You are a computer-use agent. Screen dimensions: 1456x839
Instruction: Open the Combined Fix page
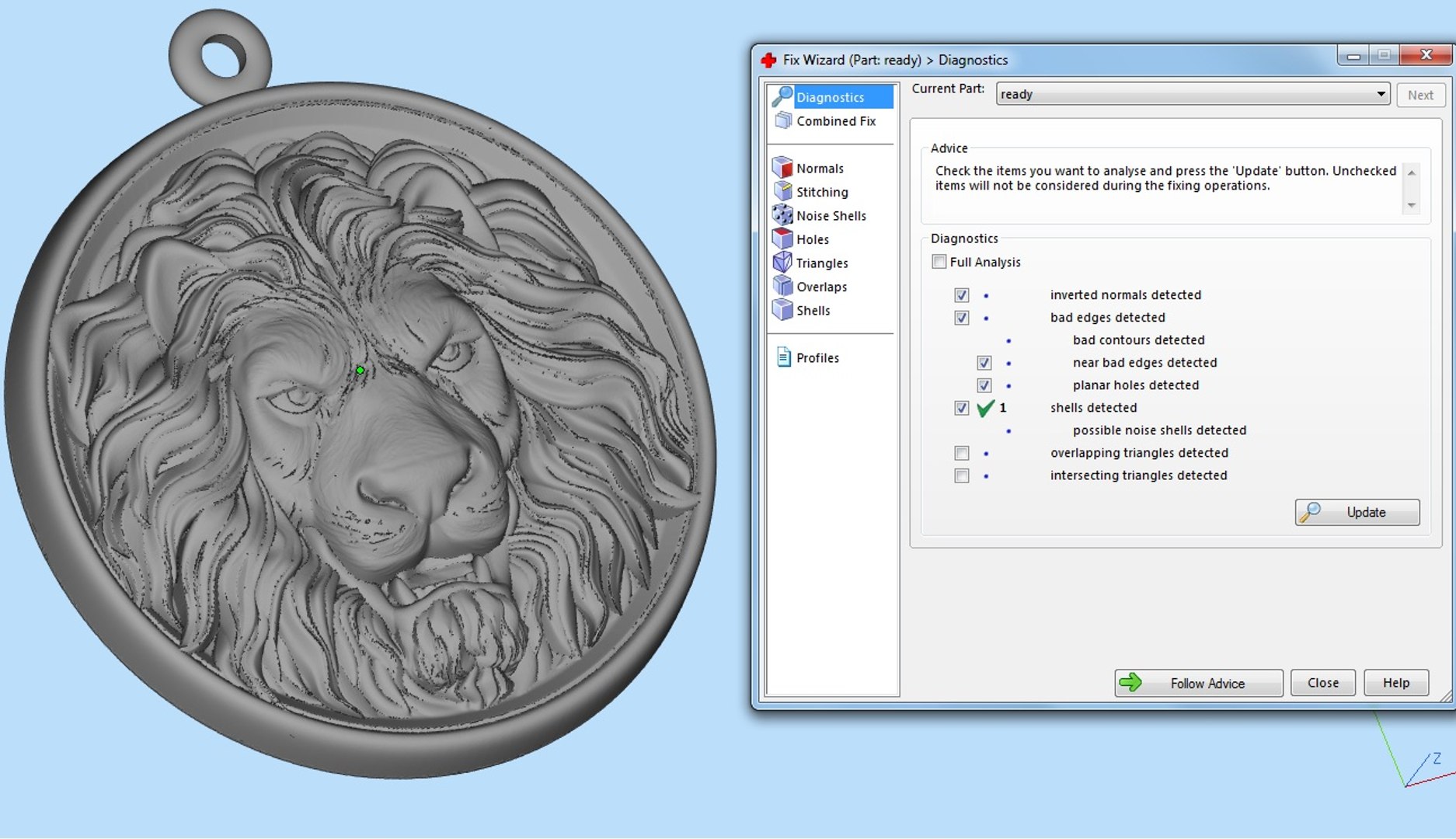[836, 120]
